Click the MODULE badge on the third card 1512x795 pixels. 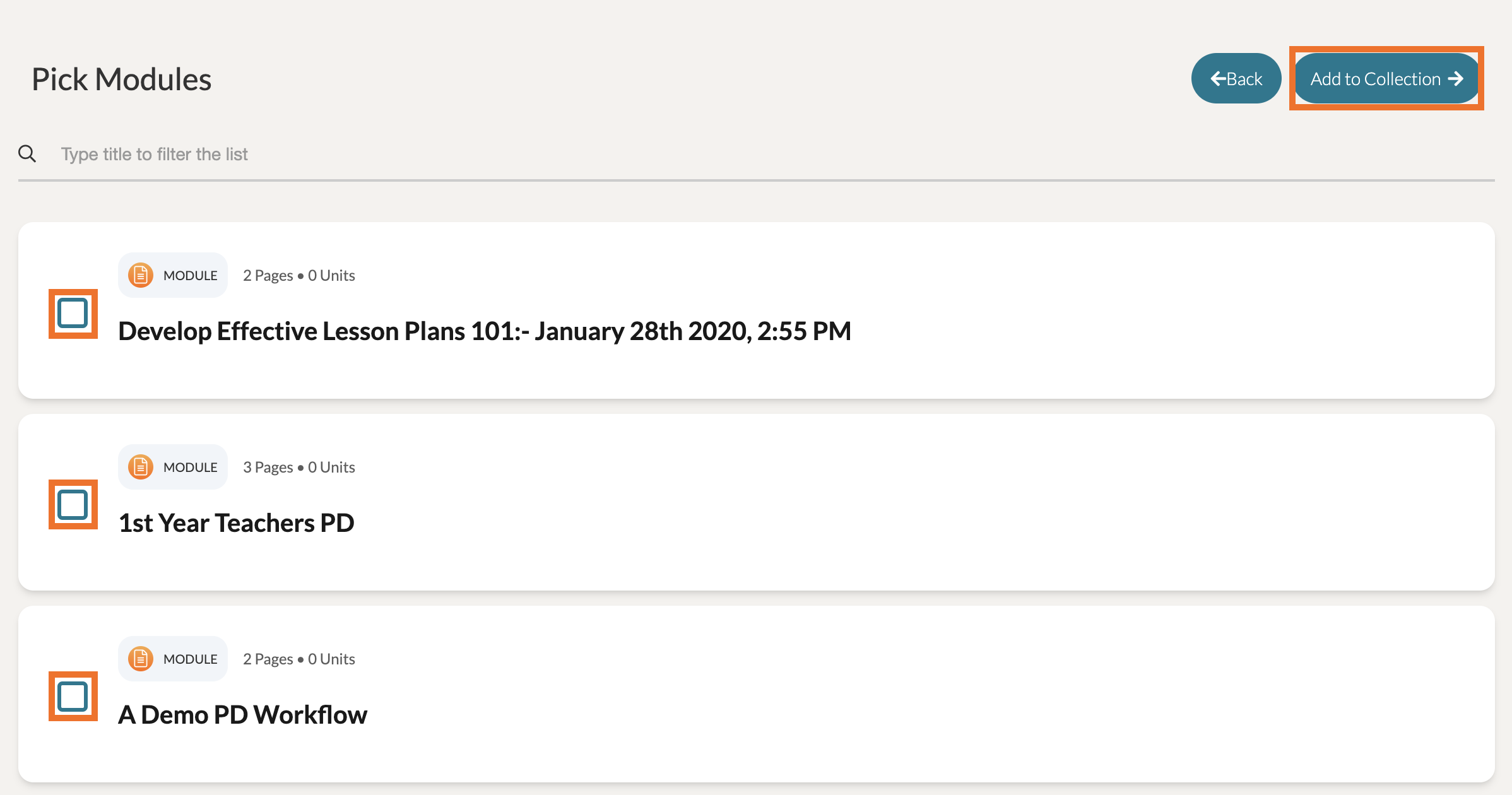(x=173, y=659)
